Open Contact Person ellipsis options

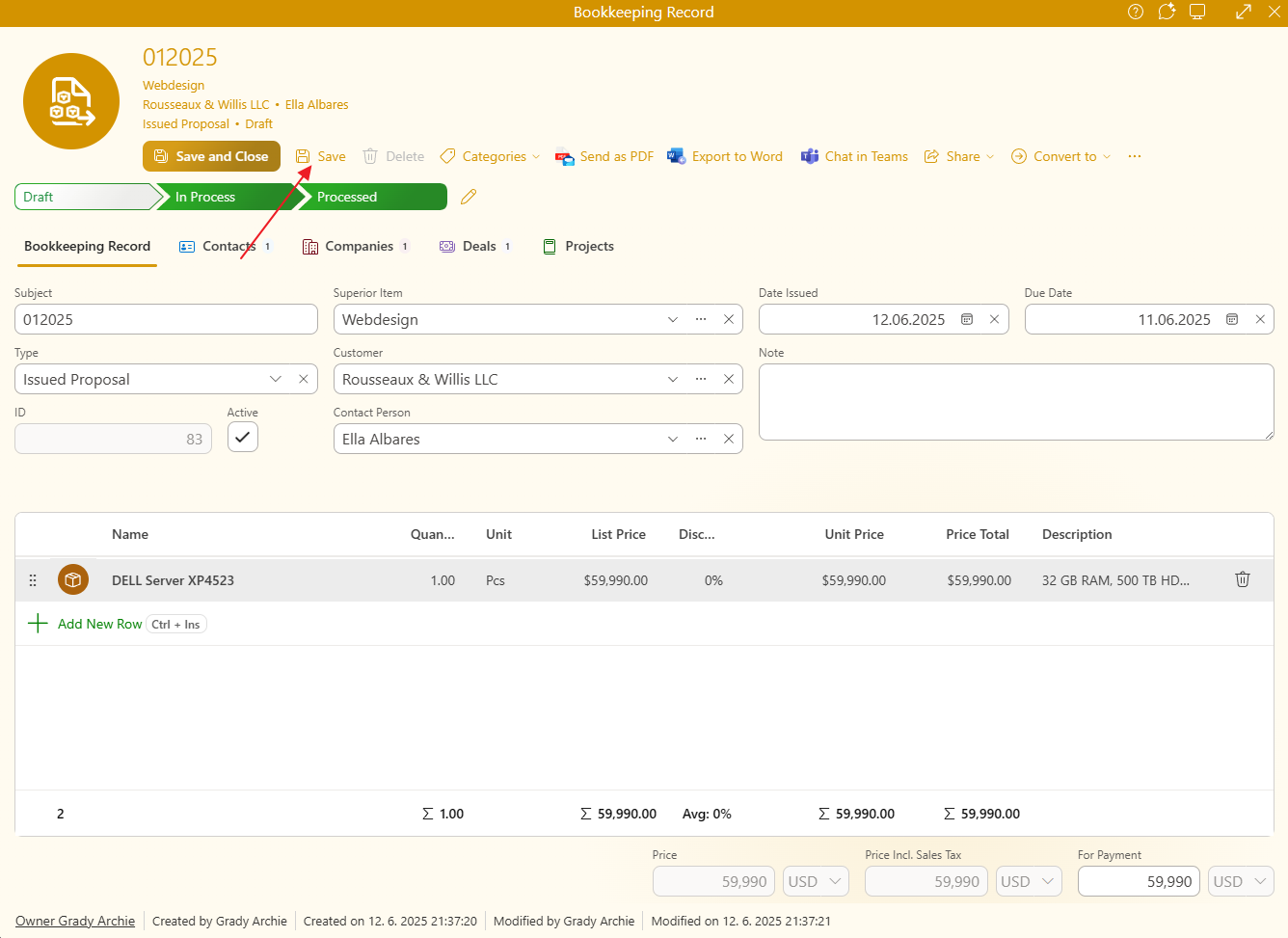coord(701,439)
